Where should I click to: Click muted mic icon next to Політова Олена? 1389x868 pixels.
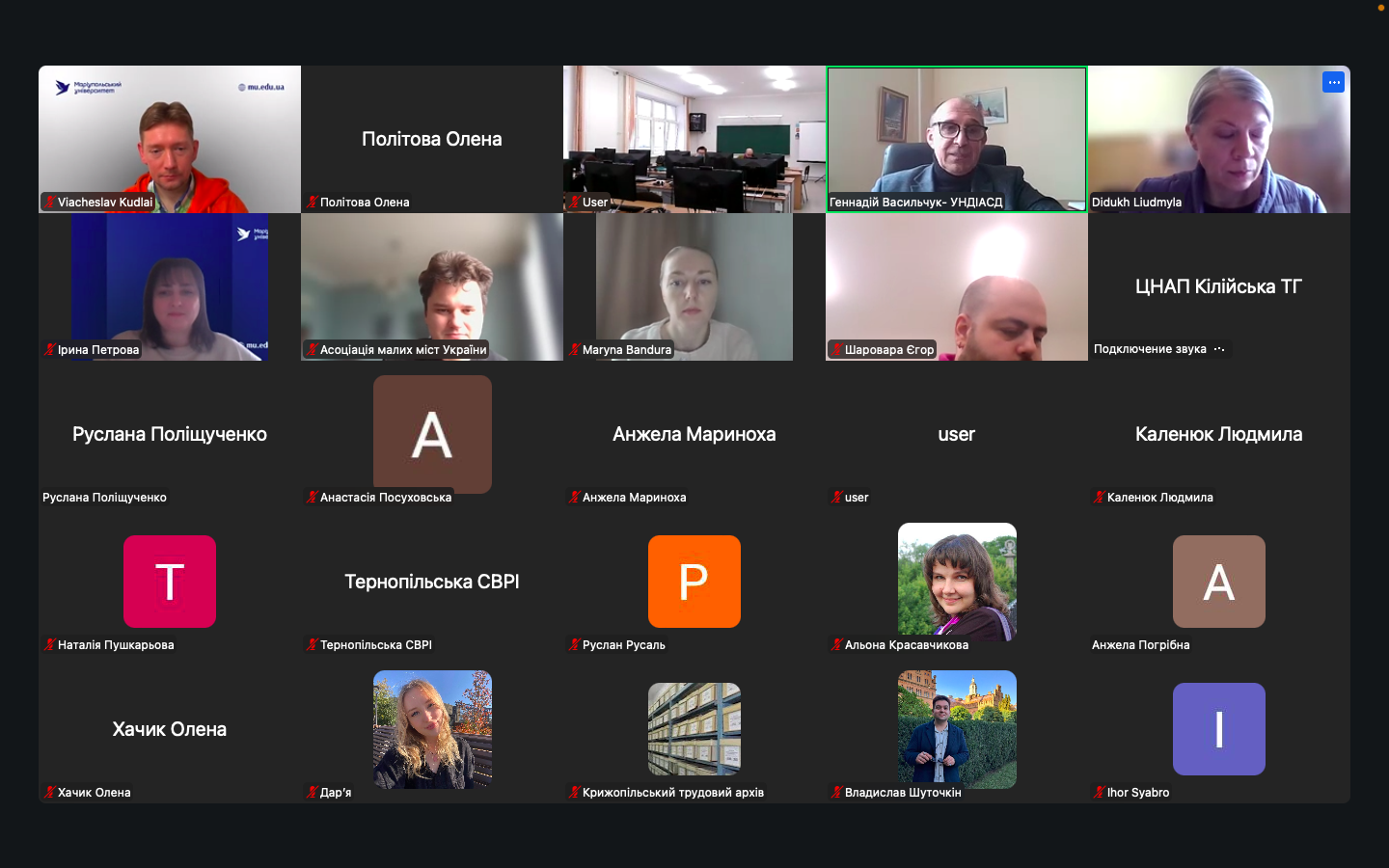(x=312, y=203)
